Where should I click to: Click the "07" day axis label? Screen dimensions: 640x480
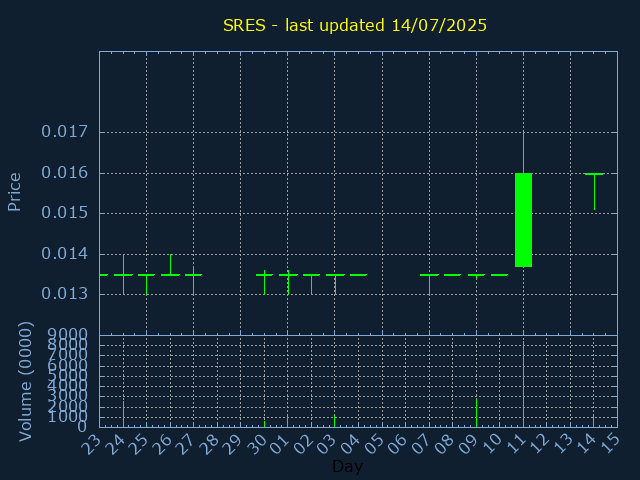point(421,444)
